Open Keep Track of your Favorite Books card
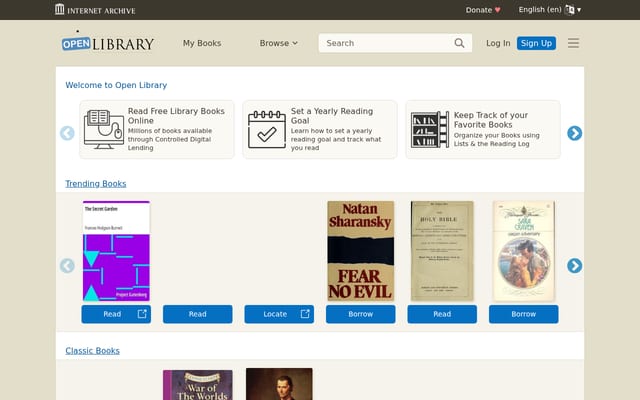 483,129
